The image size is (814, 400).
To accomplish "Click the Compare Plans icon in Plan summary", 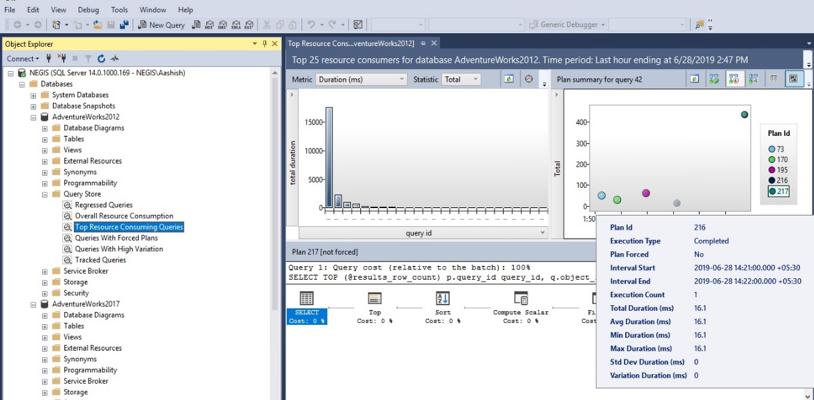I will [753, 79].
